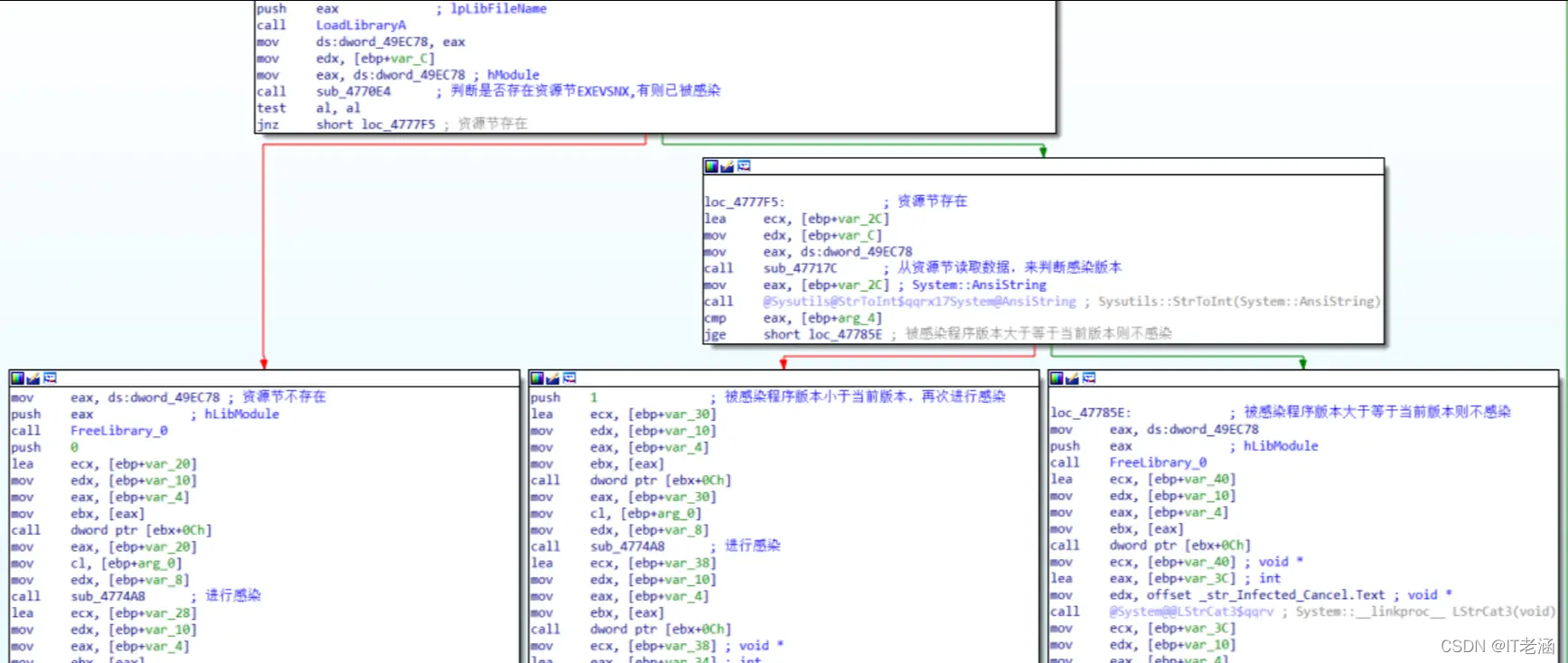Click the loc_47785E: label
The width and height of the screenshot is (1568, 663).
click(x=1090, y=413)
